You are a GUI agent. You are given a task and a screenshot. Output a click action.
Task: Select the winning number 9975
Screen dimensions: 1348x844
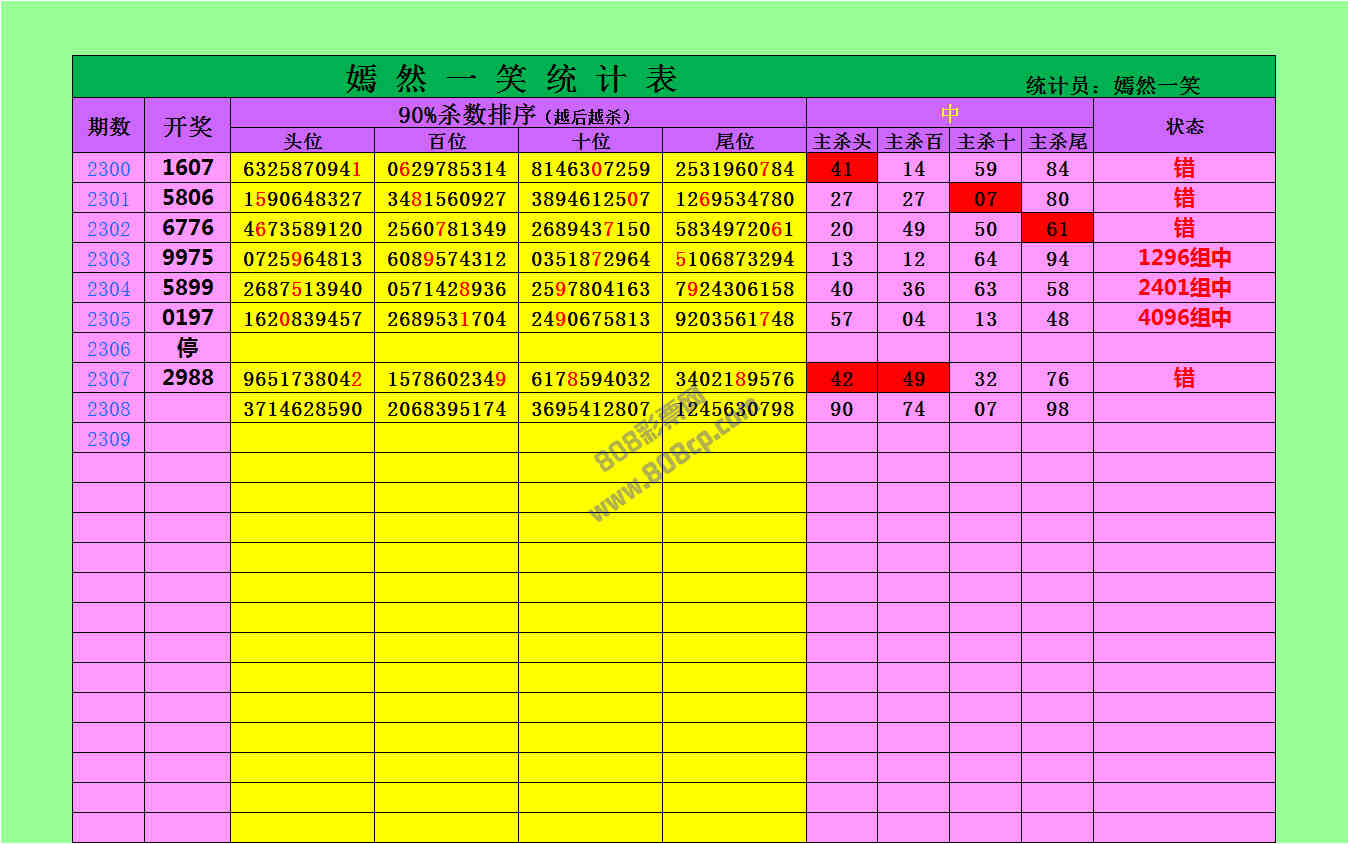coord(188,258)
